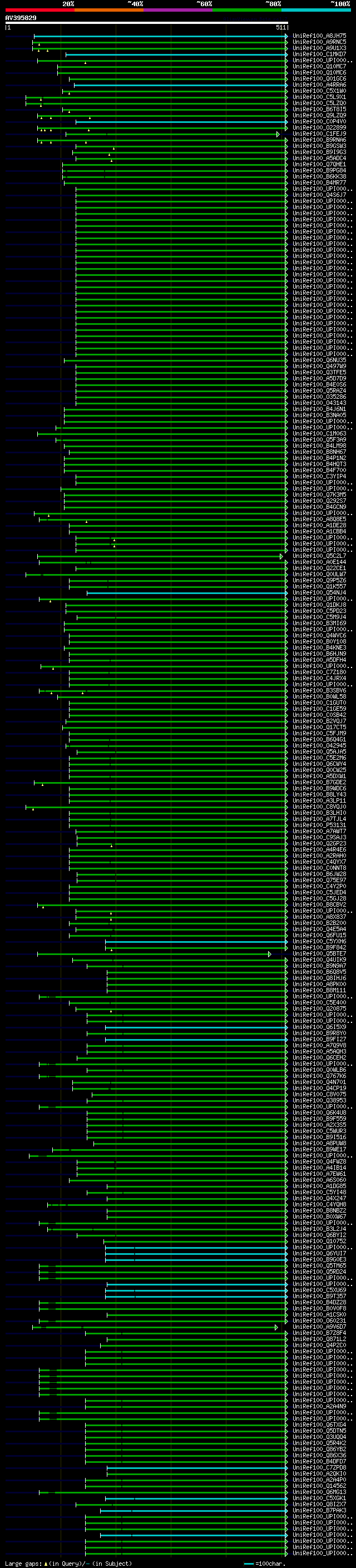This screenshot has height=1568, width=356.
Task: Select UniRef100_Q4UIK9 in the list
Action: (x=319, y=960)
